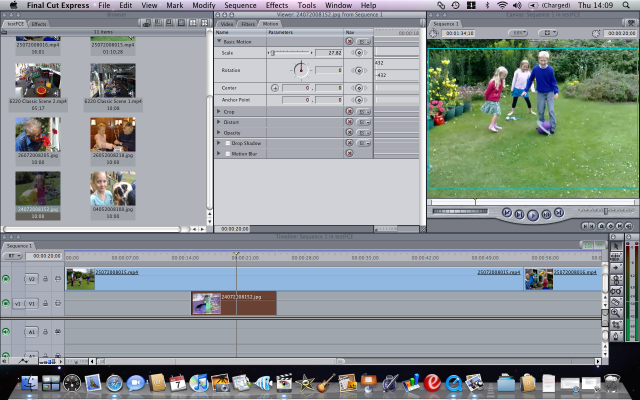The width and height of the screenshot is (640, 400).
Task: Open Finder from the Dock
Action: 27,382
